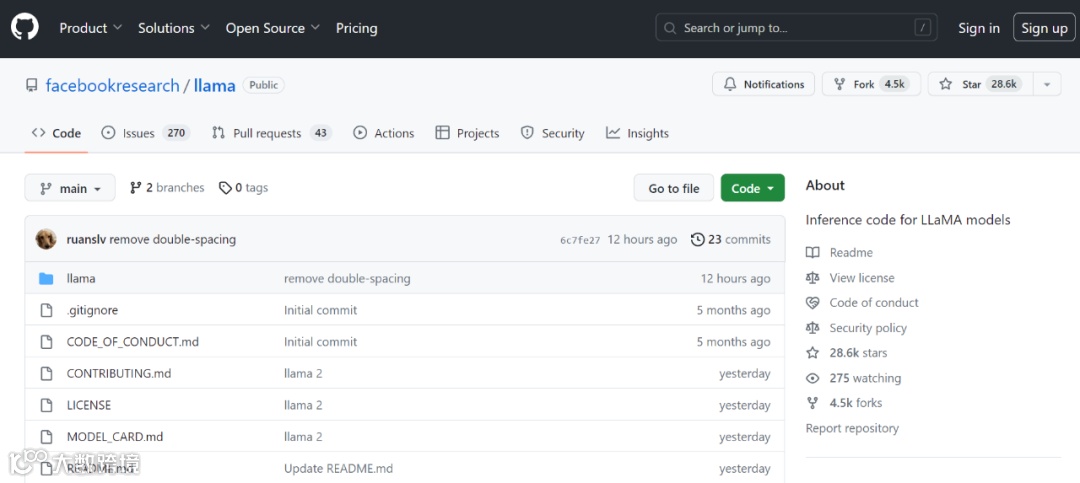This screenshot has width=1080, height=483.
Task: Open the CONTRIBUTING.md file
Action: 118,373
